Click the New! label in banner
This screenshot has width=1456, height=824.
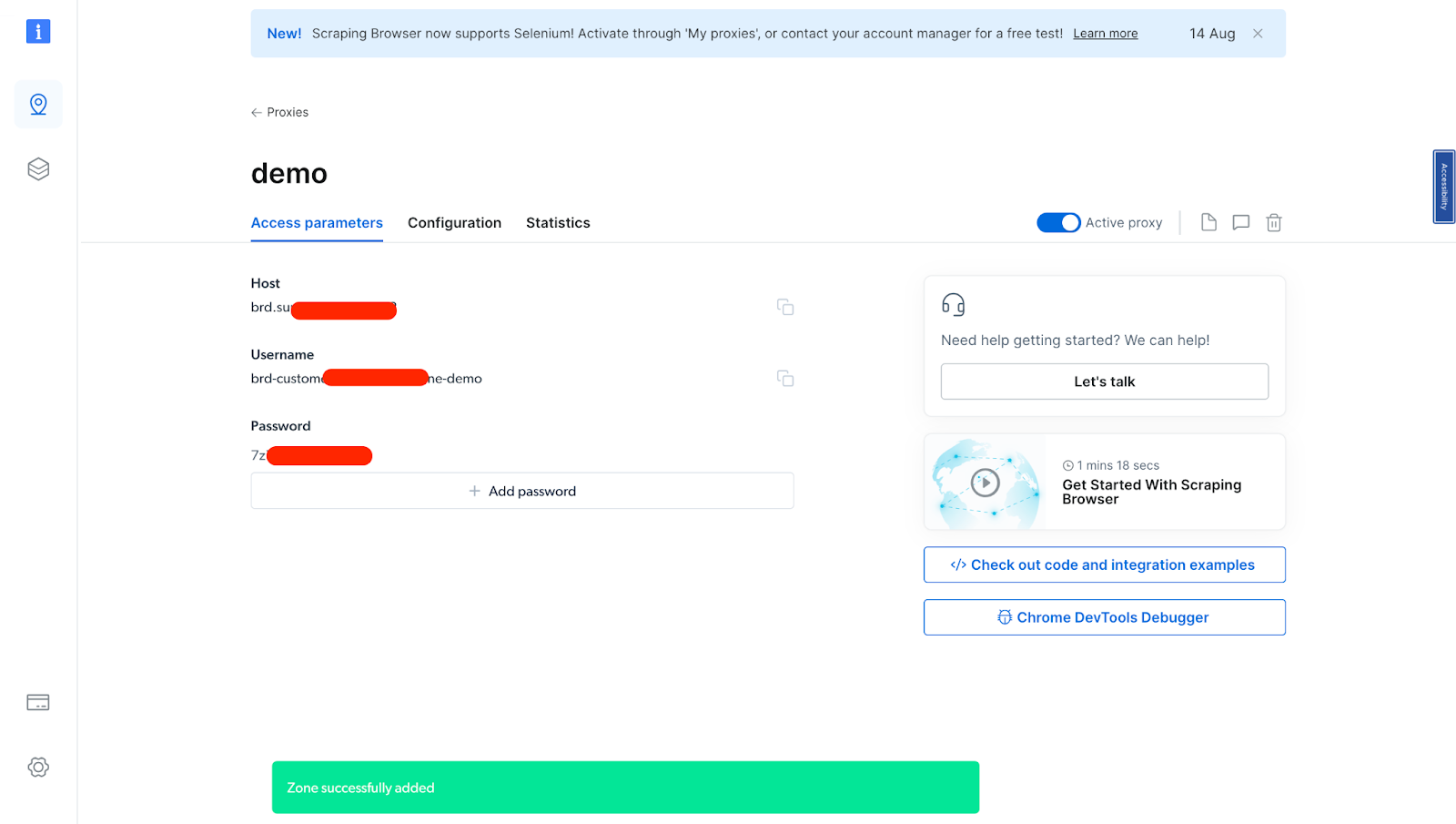pyautogui.click(x=284, y=34)
